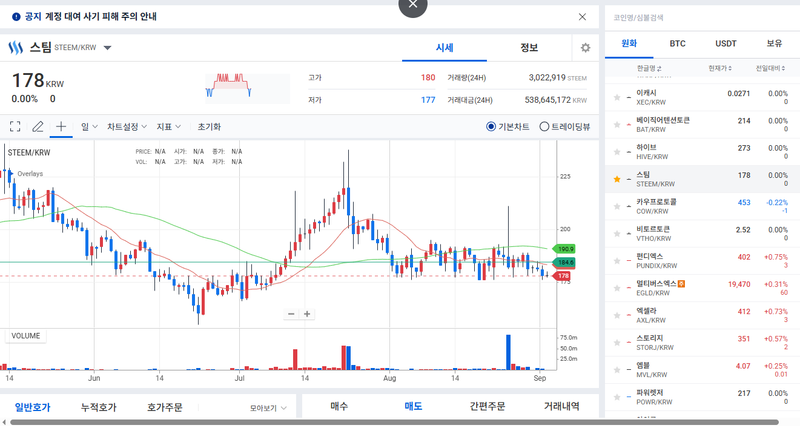Screen dimensions: 800x426
Task: Select the pencil drawing tool
Action: point(38,127)
